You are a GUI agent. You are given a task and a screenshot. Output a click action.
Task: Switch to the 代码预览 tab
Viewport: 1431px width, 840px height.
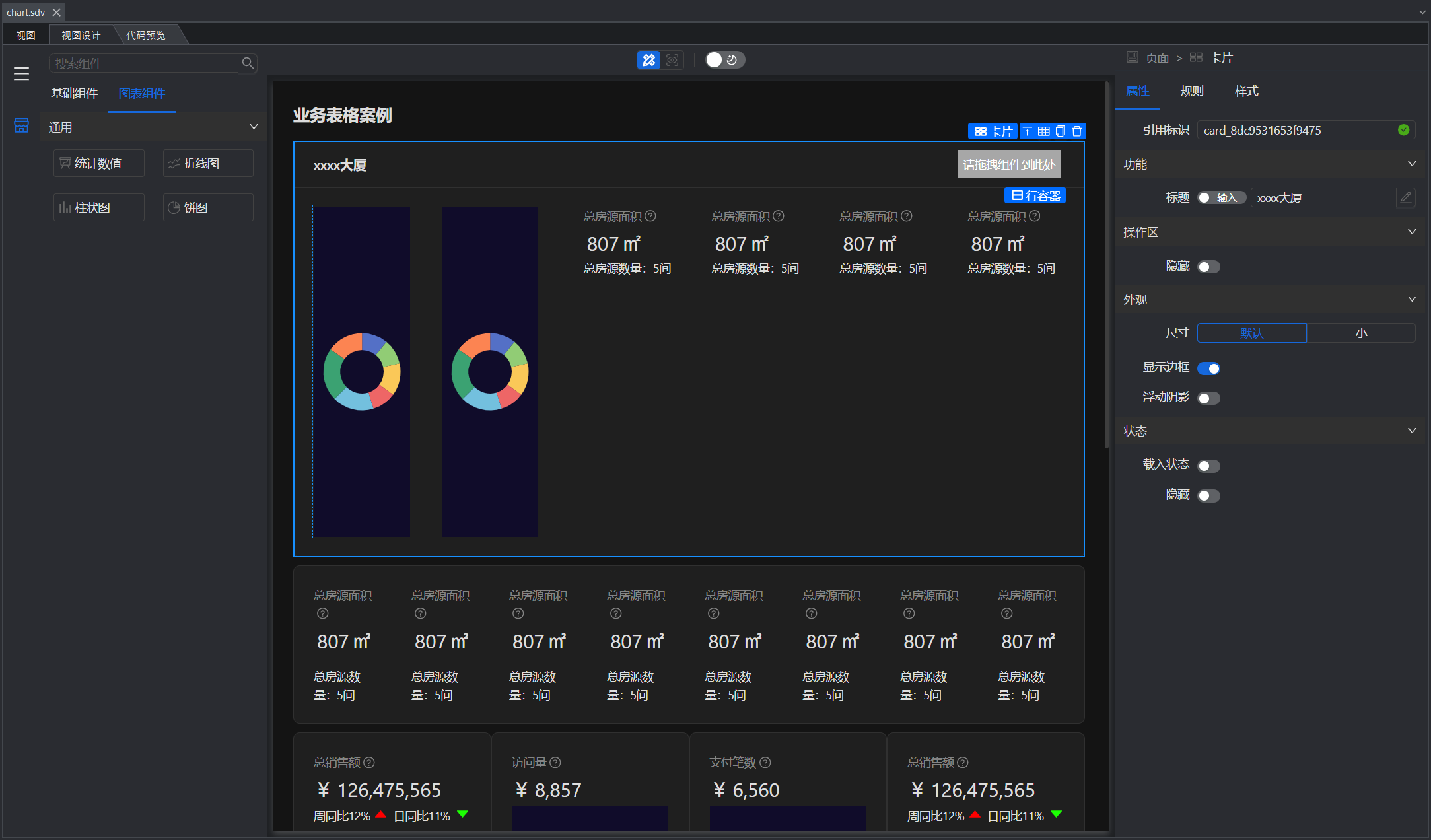click(x=146, y=35)
